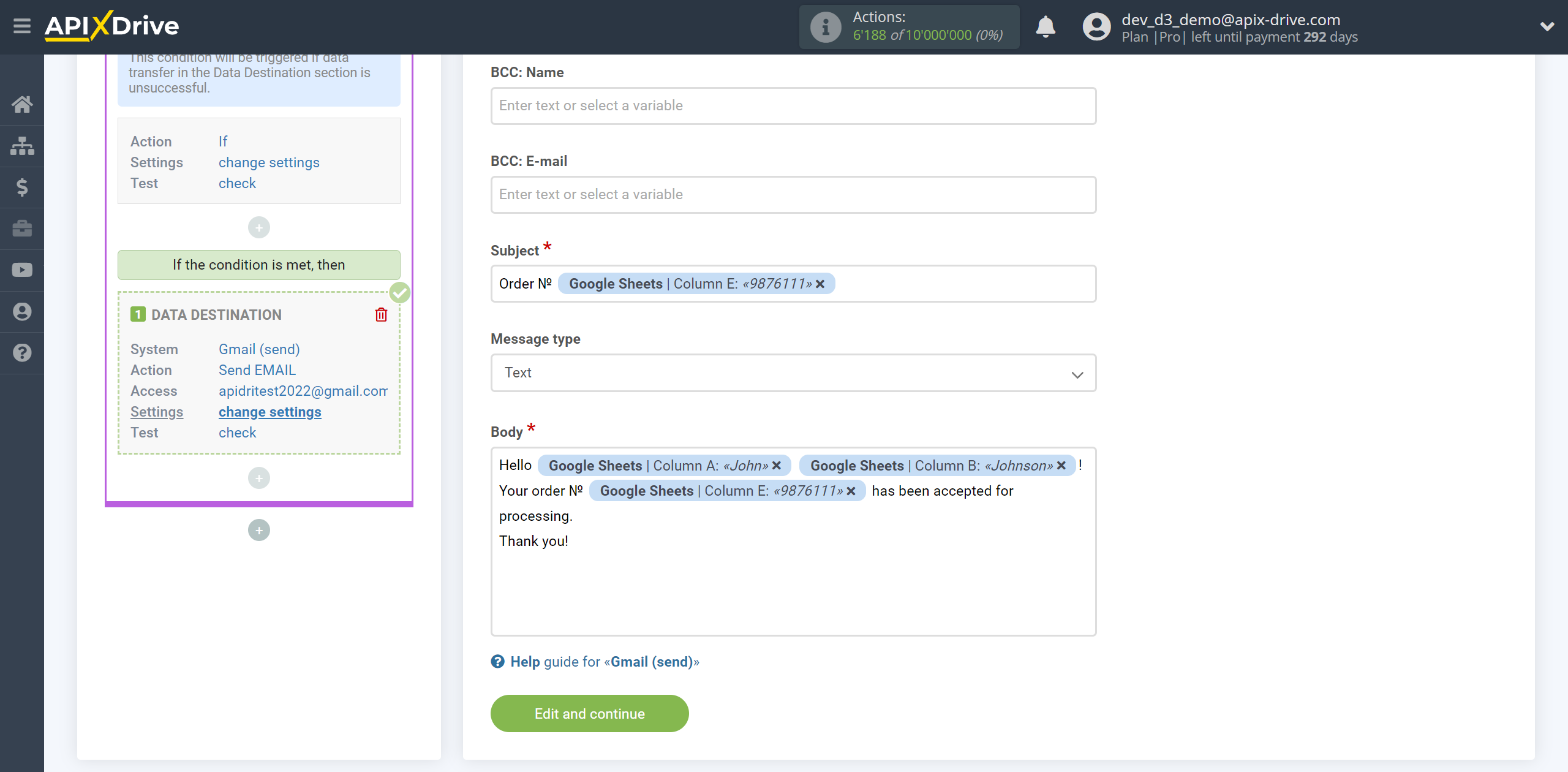Screen dimensions: 1568x772
Task: Click change settings in the If action block
Action: click(x=269, y=163)
